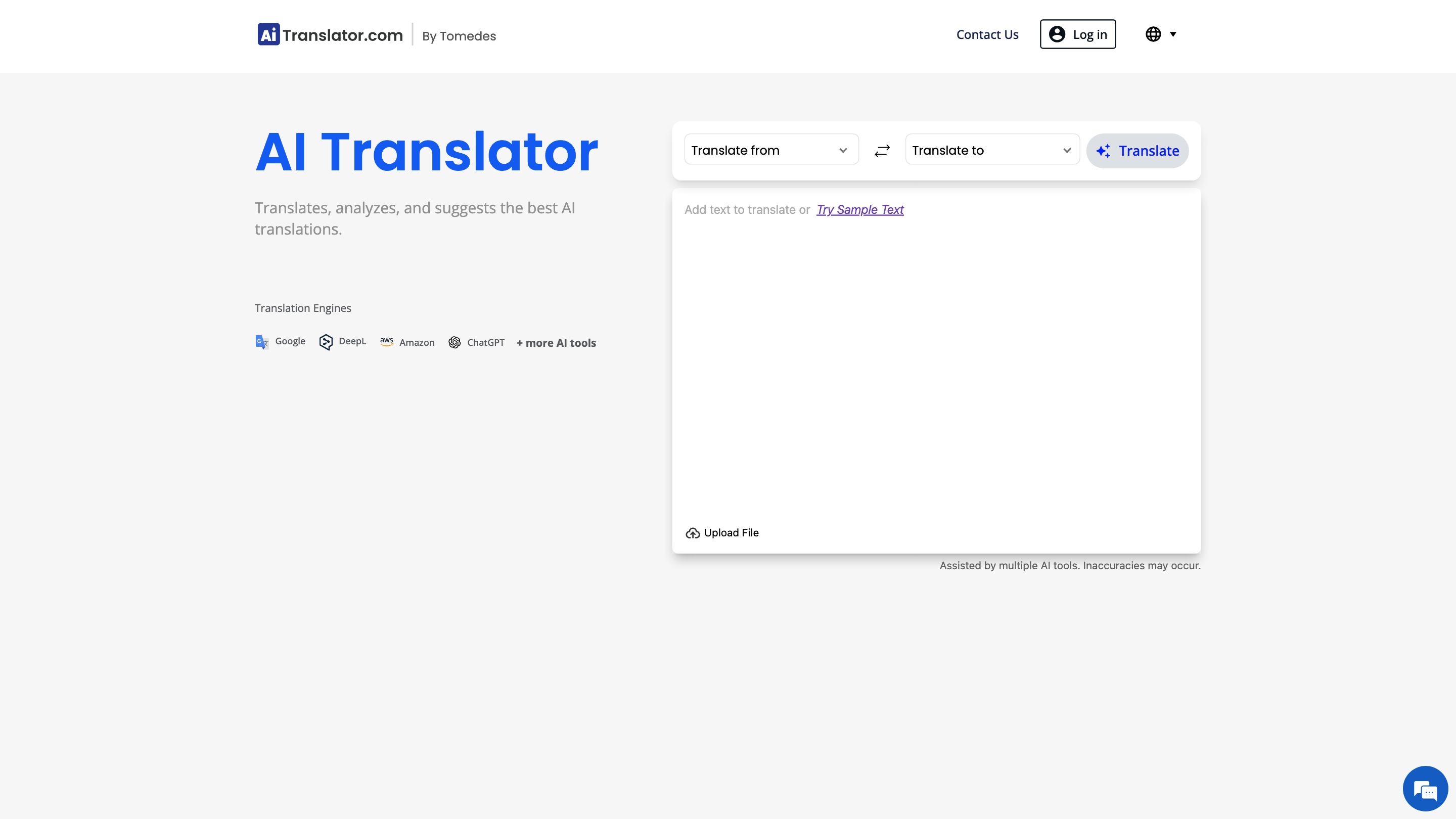1456x819 pixels.
Task: Open the Translate to dropdown
Action: coord(991,150)
